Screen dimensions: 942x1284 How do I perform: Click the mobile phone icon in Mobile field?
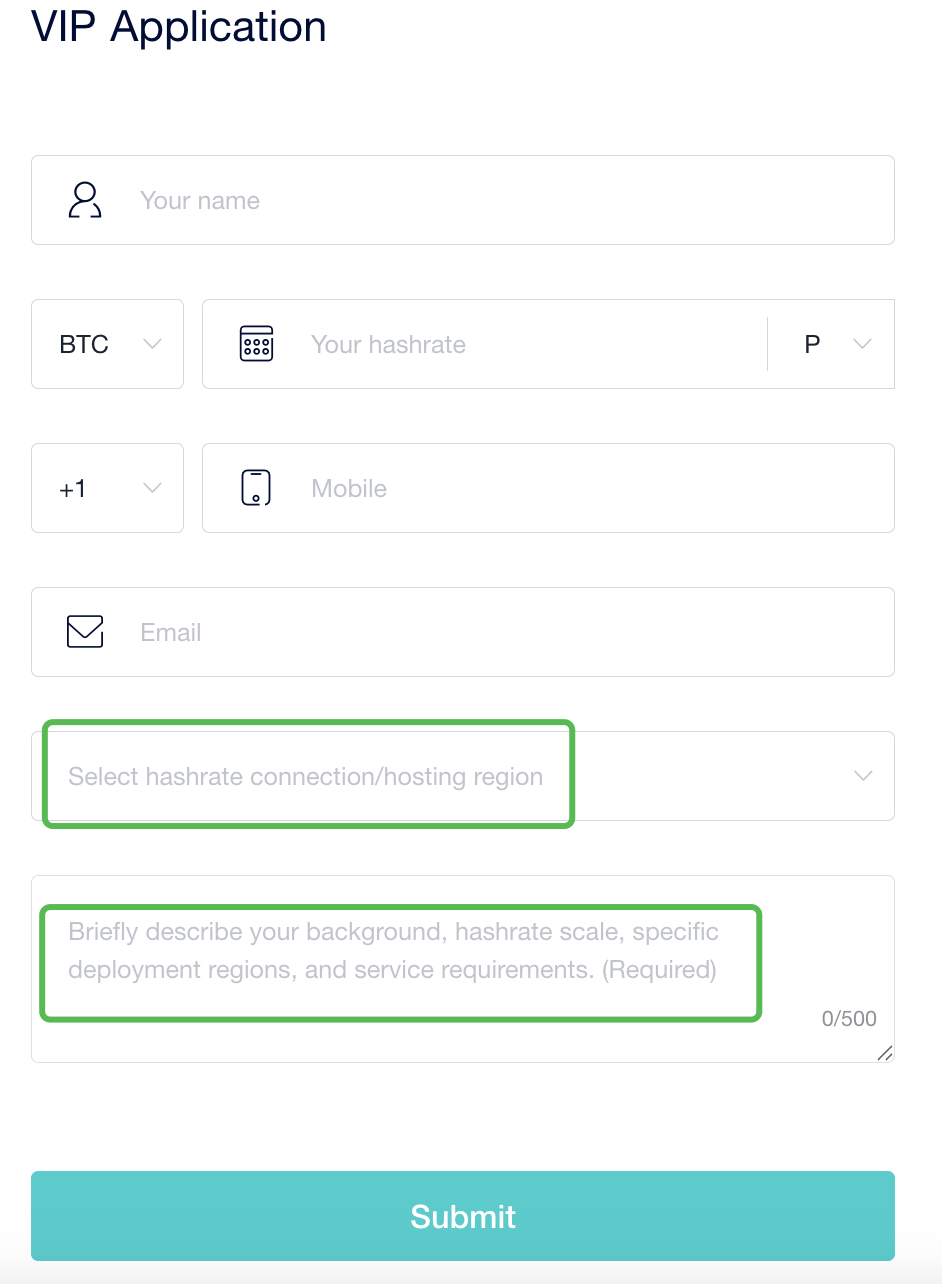[256, 488]
